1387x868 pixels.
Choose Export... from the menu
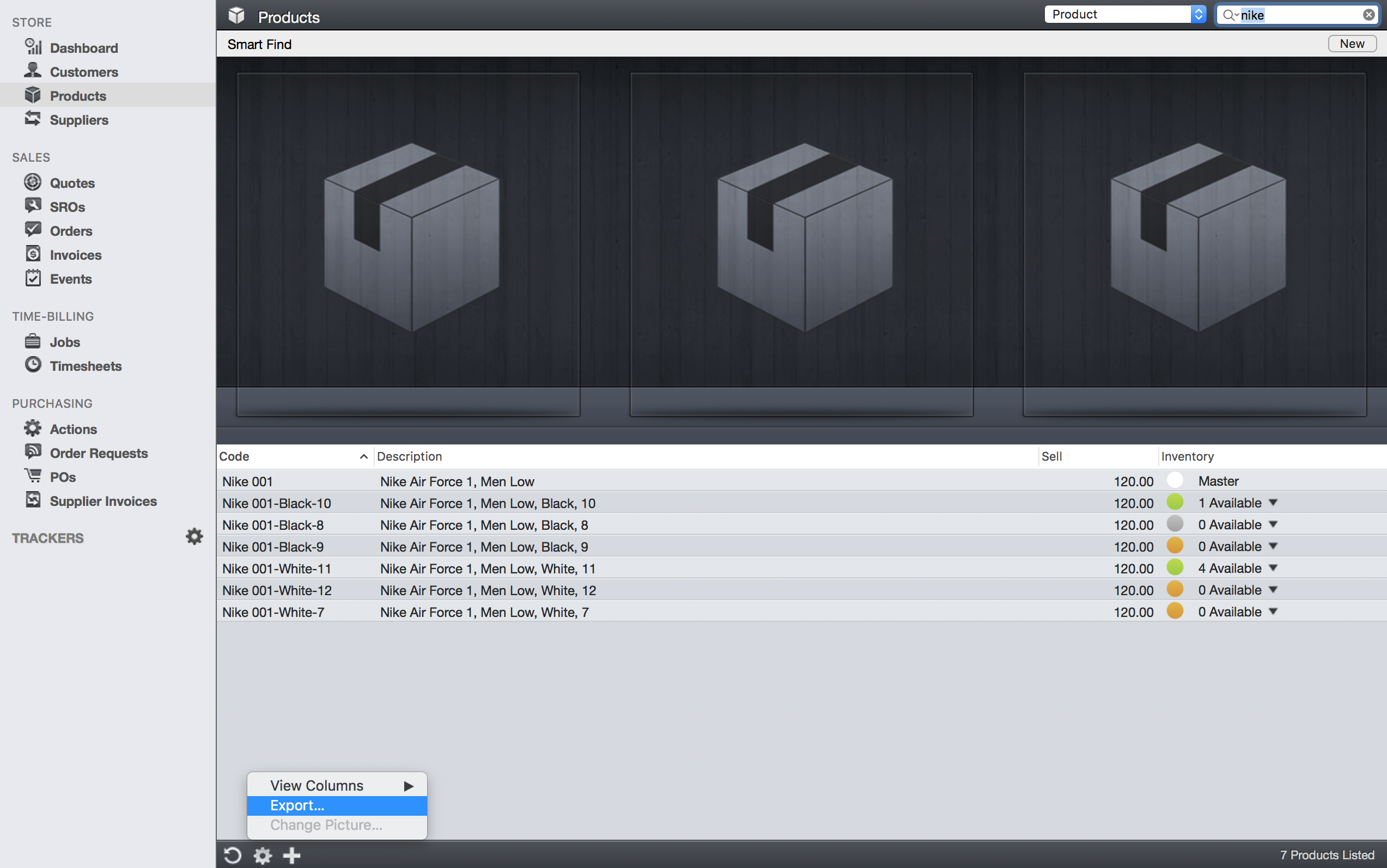click(337, 805)
